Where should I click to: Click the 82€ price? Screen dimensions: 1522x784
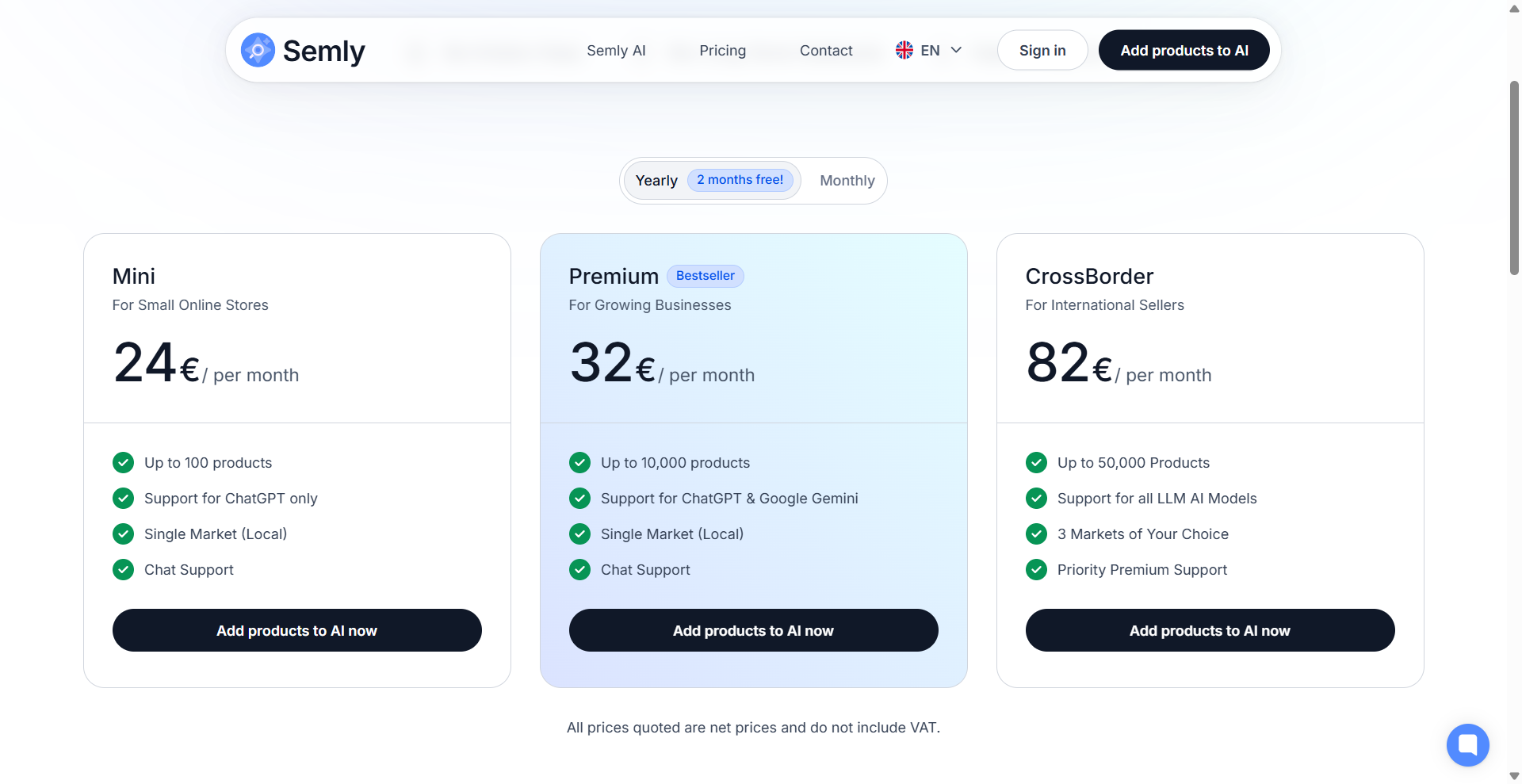tap(1069, 363)
